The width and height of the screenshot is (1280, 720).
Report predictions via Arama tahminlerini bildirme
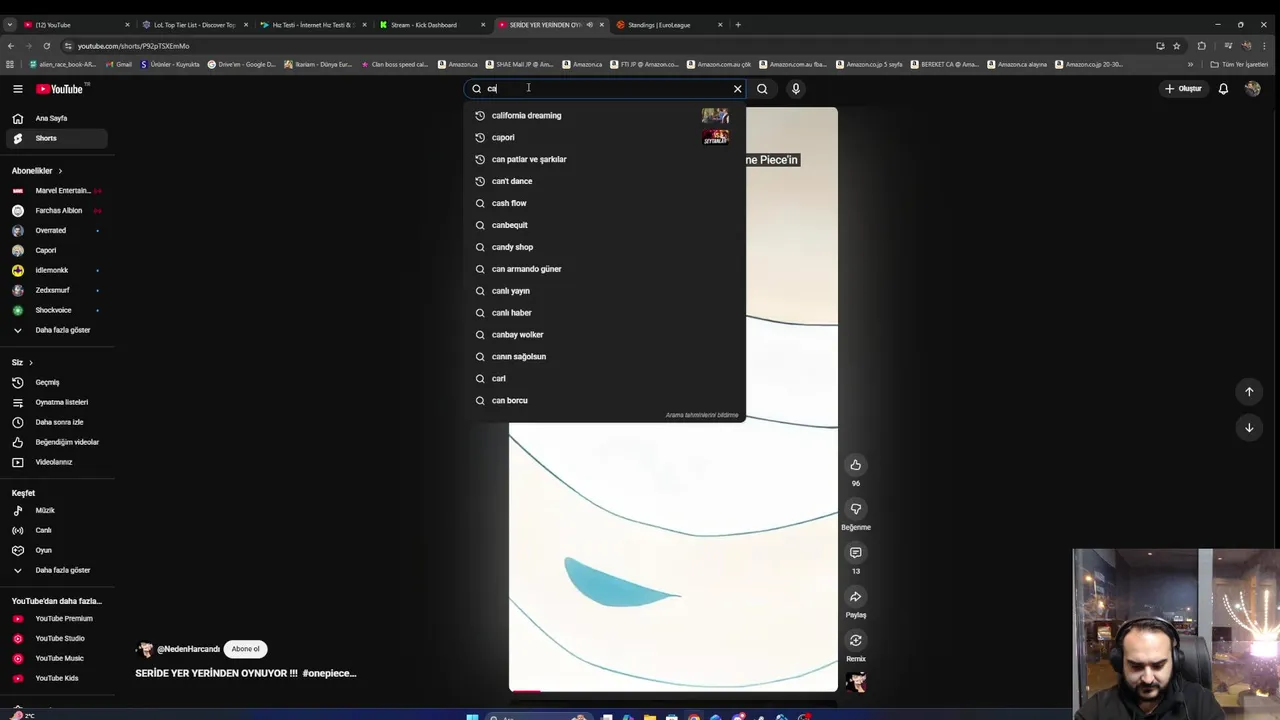[702, 415]
